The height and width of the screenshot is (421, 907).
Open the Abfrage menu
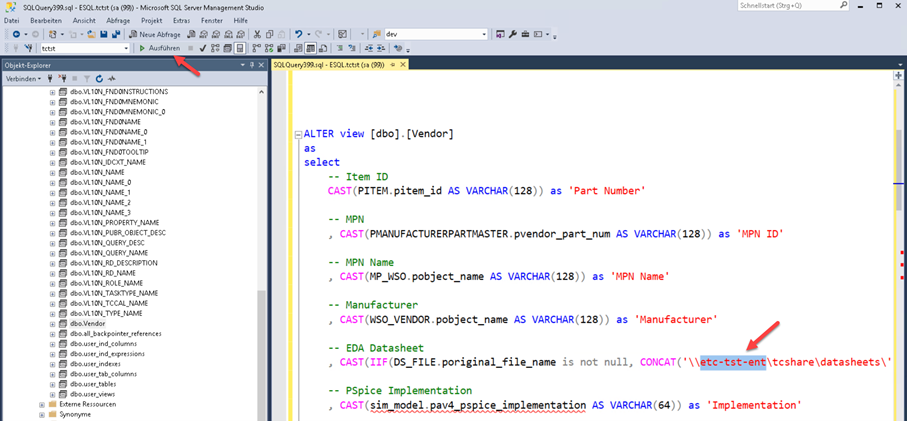coord(117,20)
